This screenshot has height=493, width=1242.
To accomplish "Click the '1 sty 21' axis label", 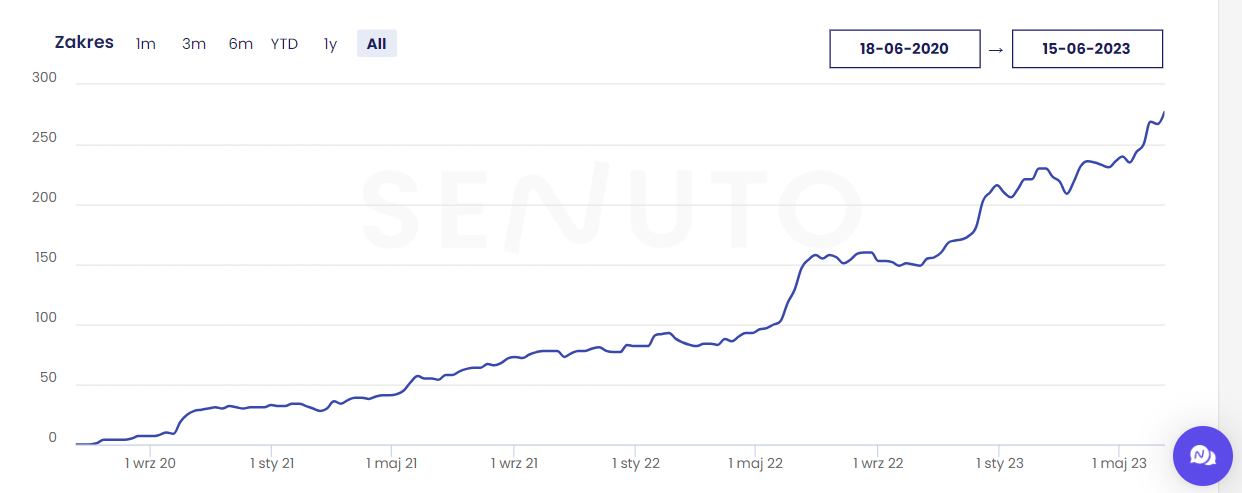I will (271, 463).
